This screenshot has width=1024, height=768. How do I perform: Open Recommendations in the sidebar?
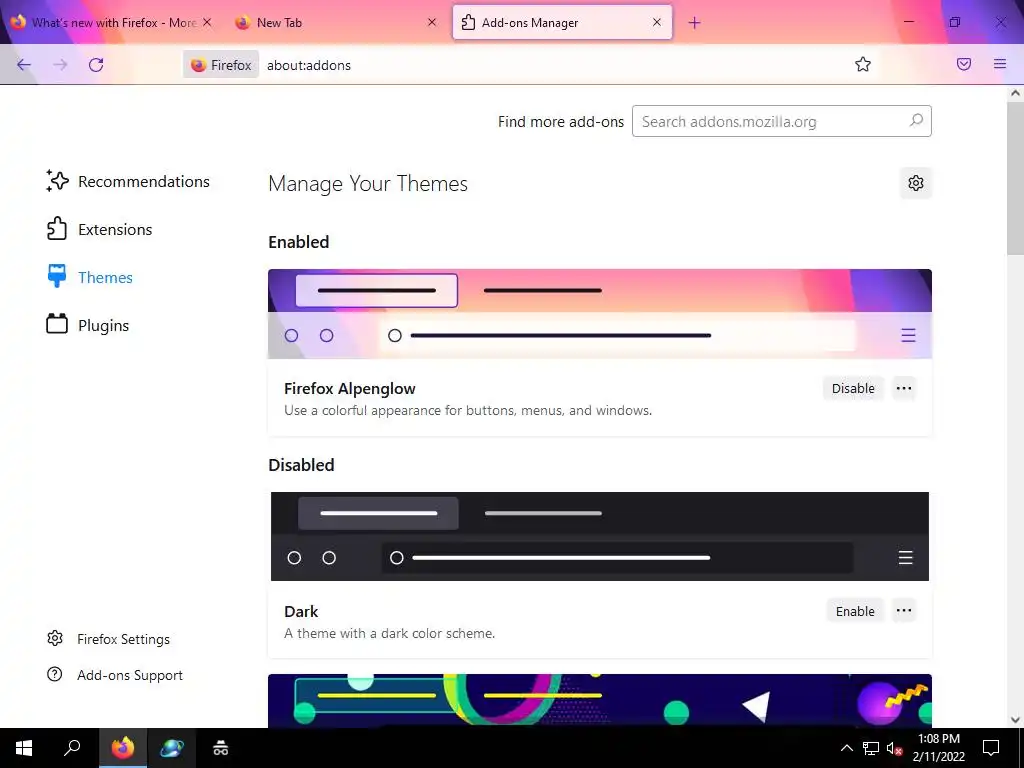(128, 182)
